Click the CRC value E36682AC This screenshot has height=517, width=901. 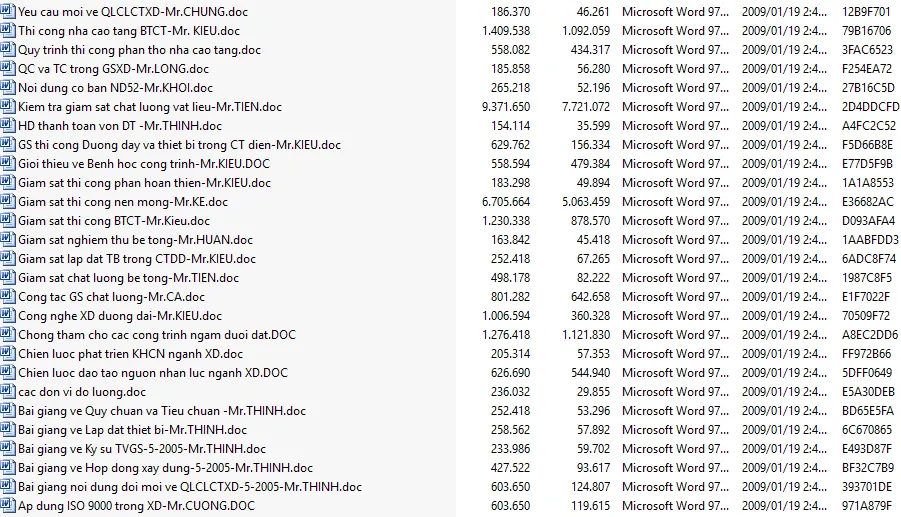pyautogui.click(x=868, y=202)
